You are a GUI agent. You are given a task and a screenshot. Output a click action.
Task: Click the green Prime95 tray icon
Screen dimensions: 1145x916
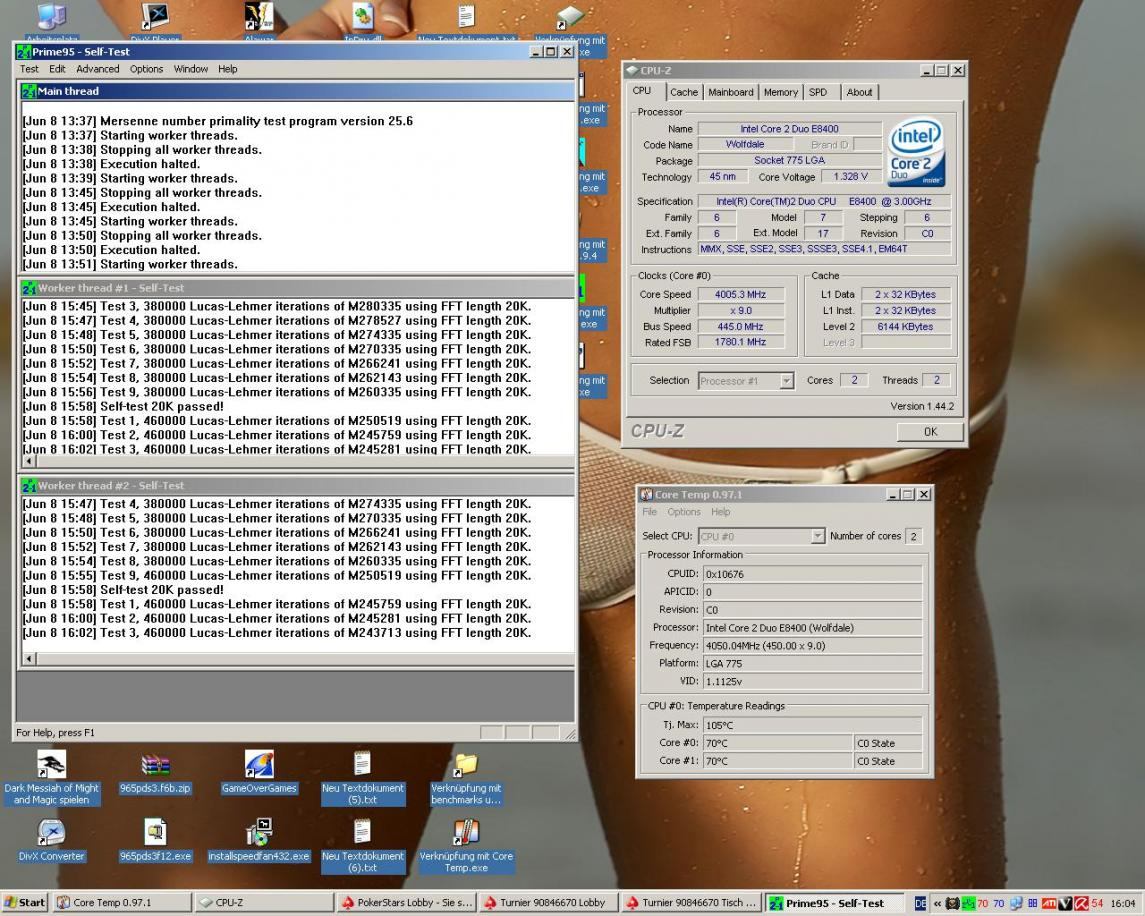click(x=968, y=904)
